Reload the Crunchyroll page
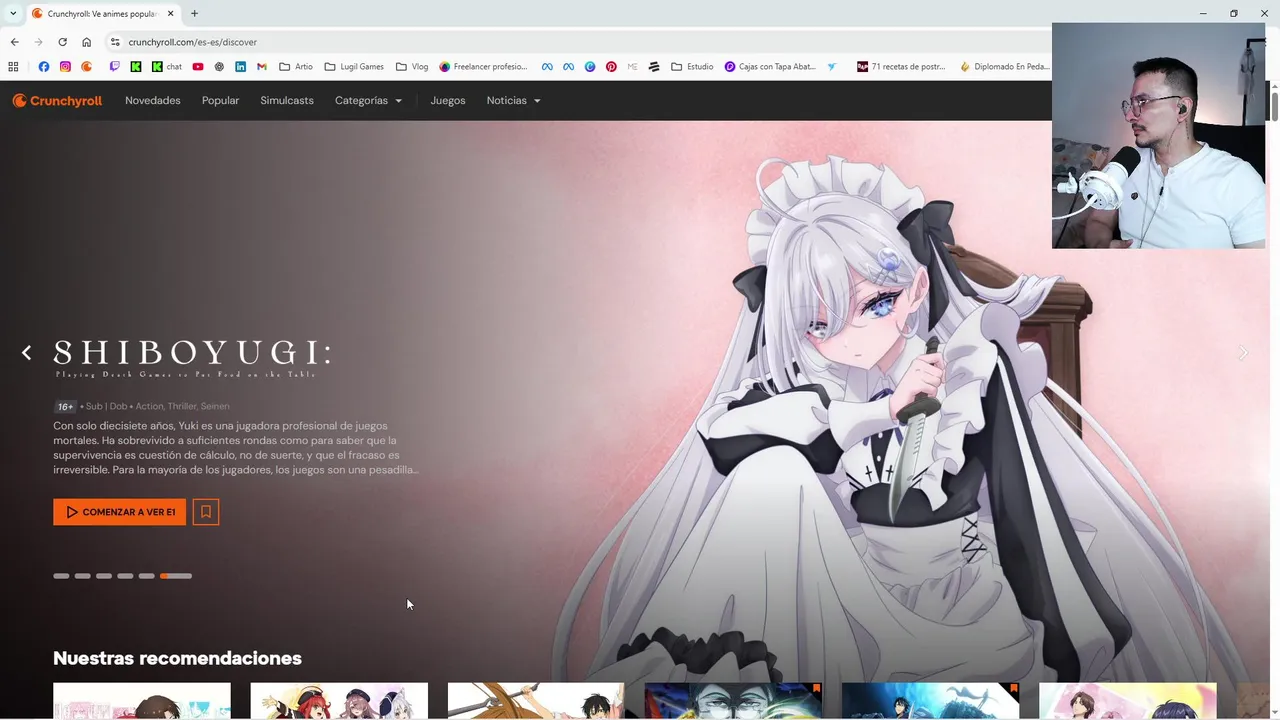 tap(62, 42)
